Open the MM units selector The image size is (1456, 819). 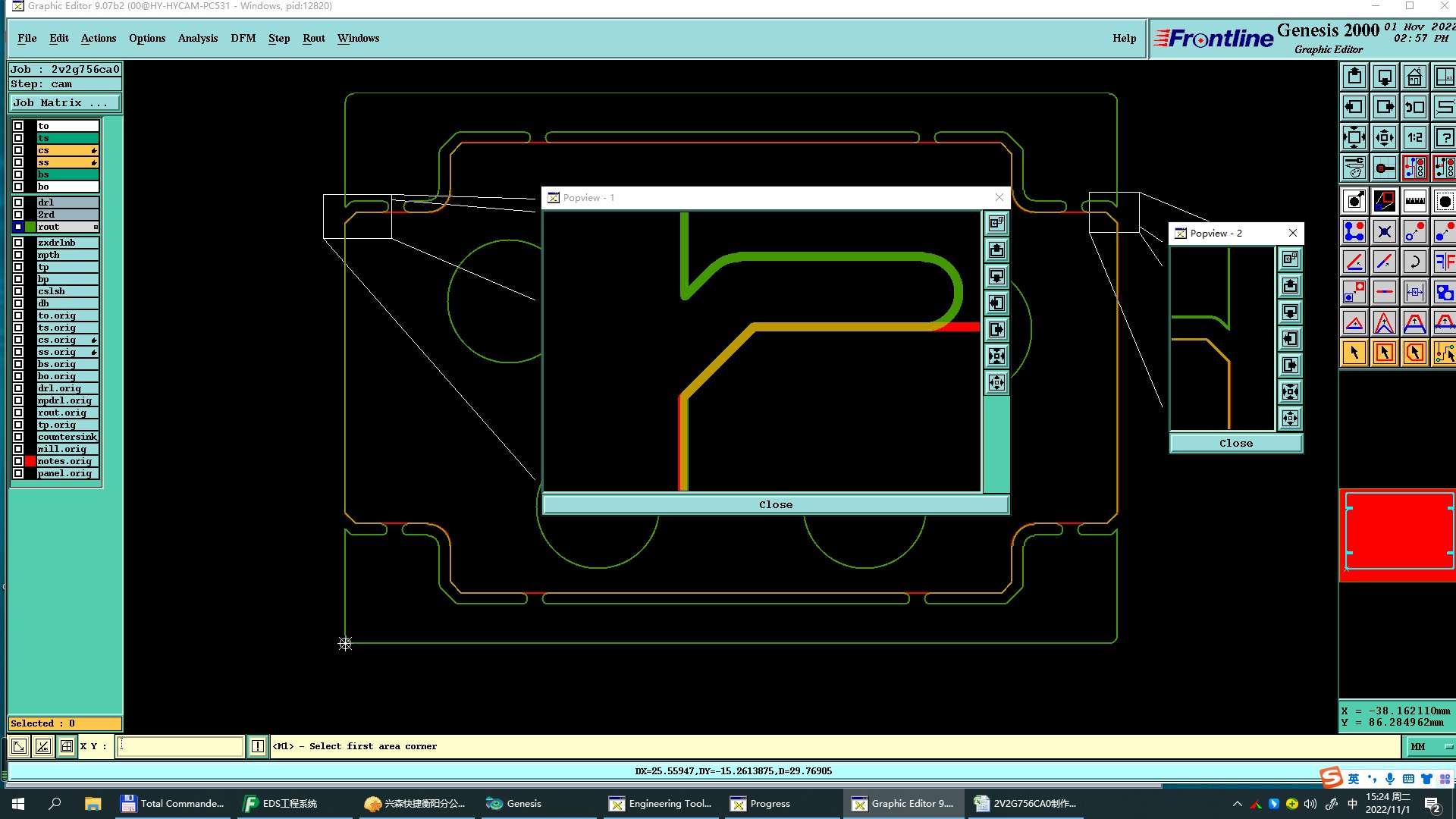click(x=1430, y=746)
